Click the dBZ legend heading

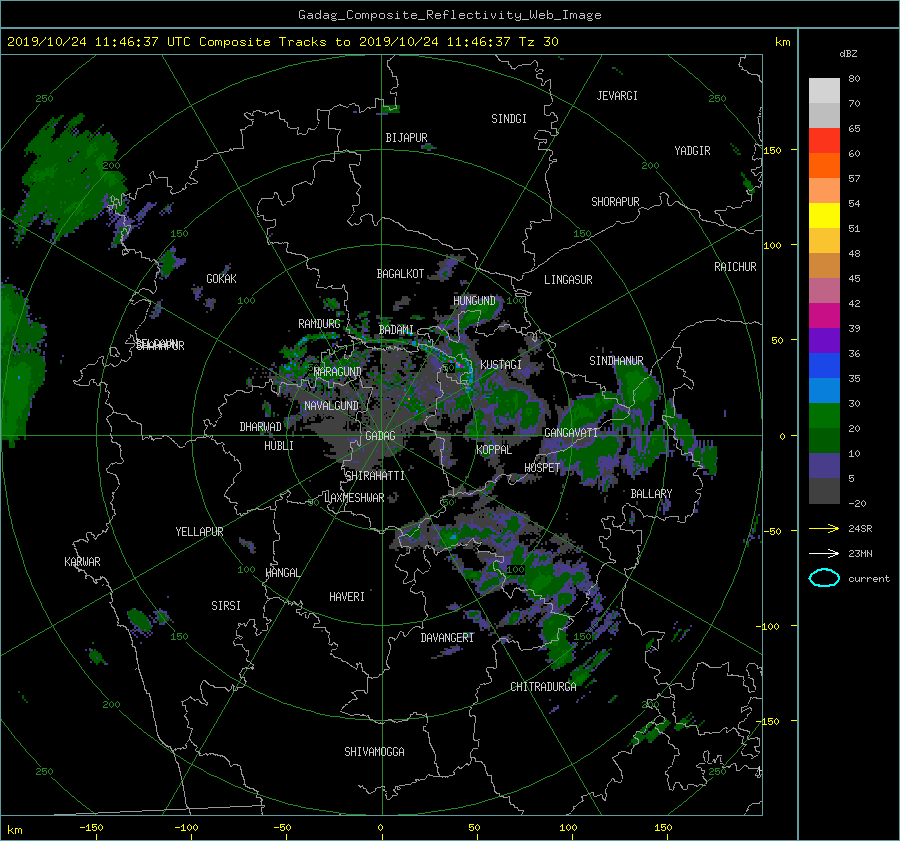click(848, 54)
